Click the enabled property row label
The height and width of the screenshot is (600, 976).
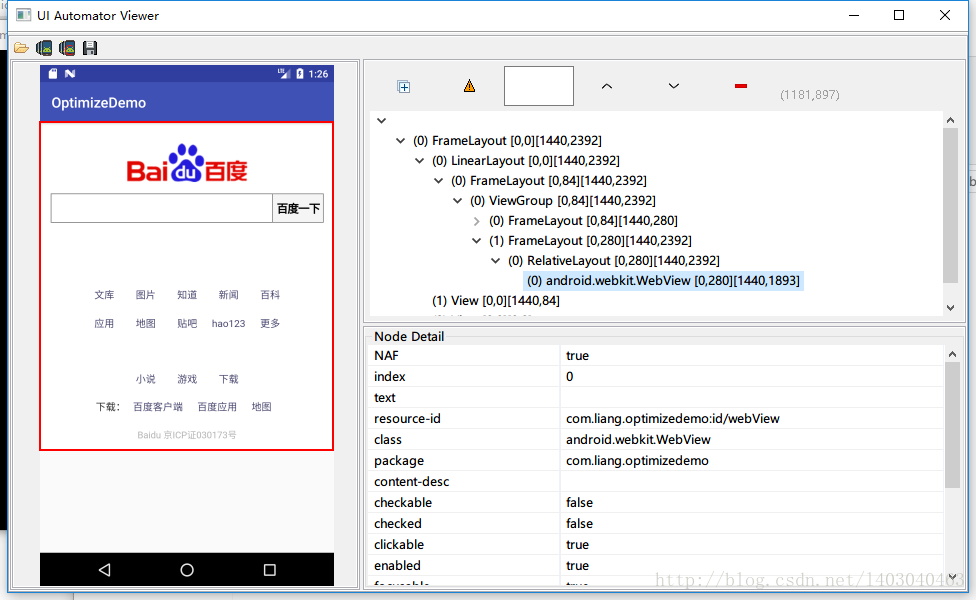click(397, 566)
